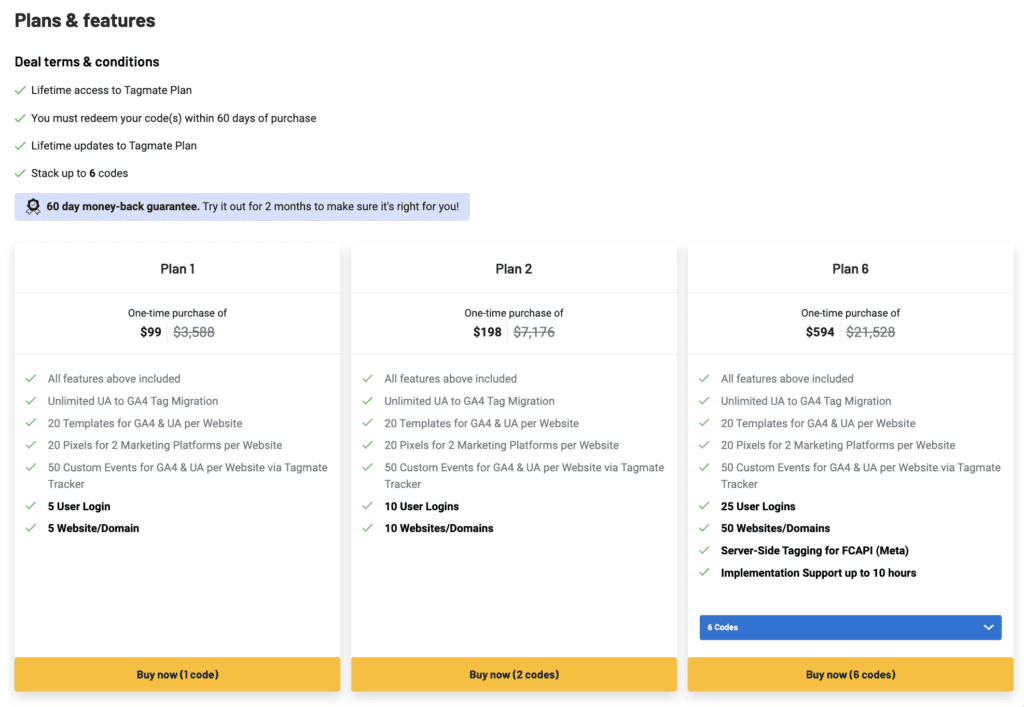The height and width of the screenshot is (707, 1024).
Task: Open the 6 Codes dropdown
Action: click(850, 627)
